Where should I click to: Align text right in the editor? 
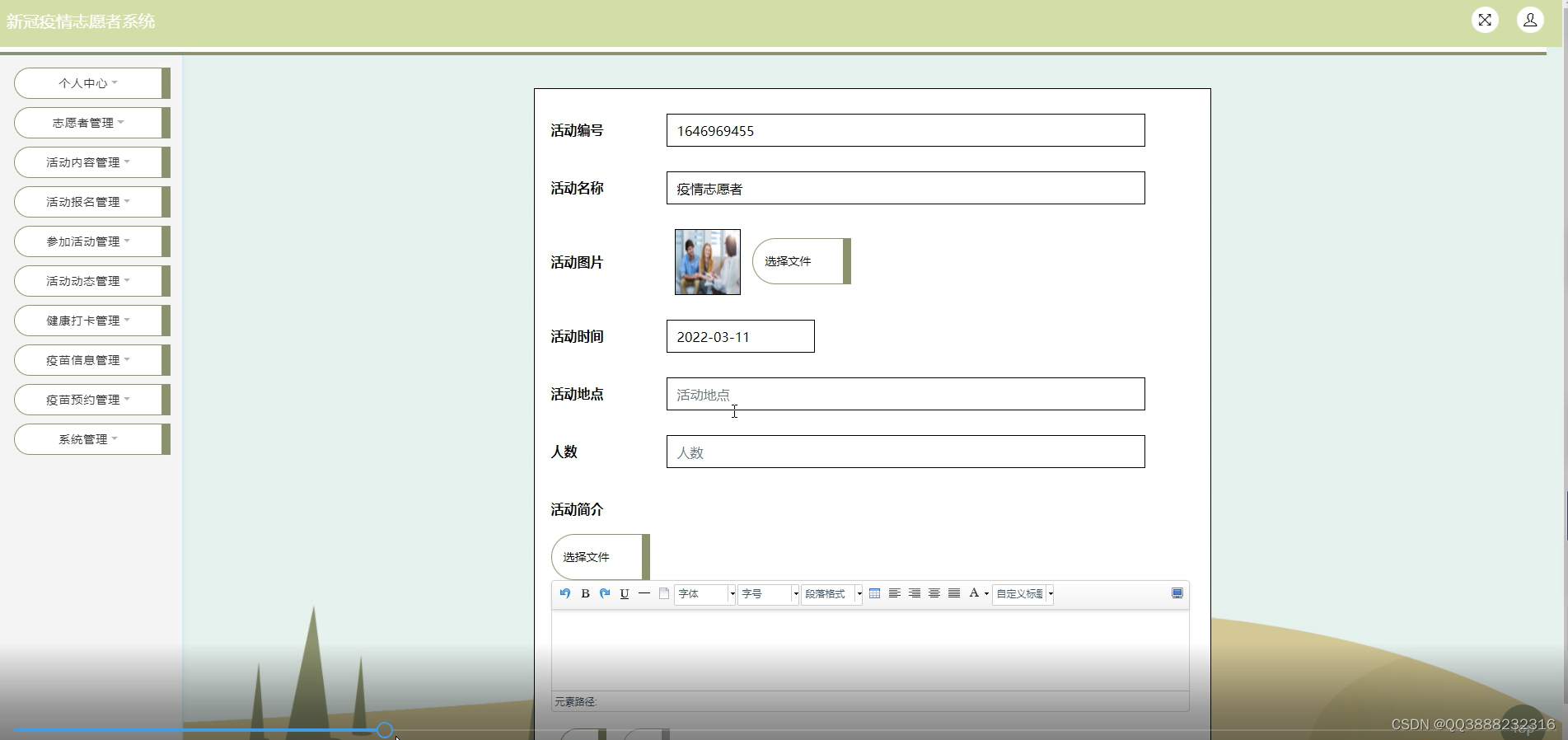click(x=915, y=593)
